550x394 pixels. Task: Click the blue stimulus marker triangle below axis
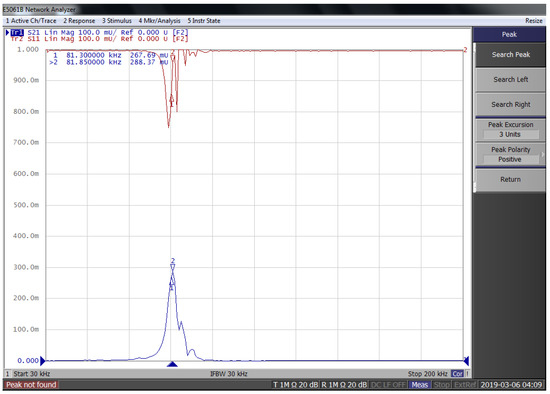point(172,364)
